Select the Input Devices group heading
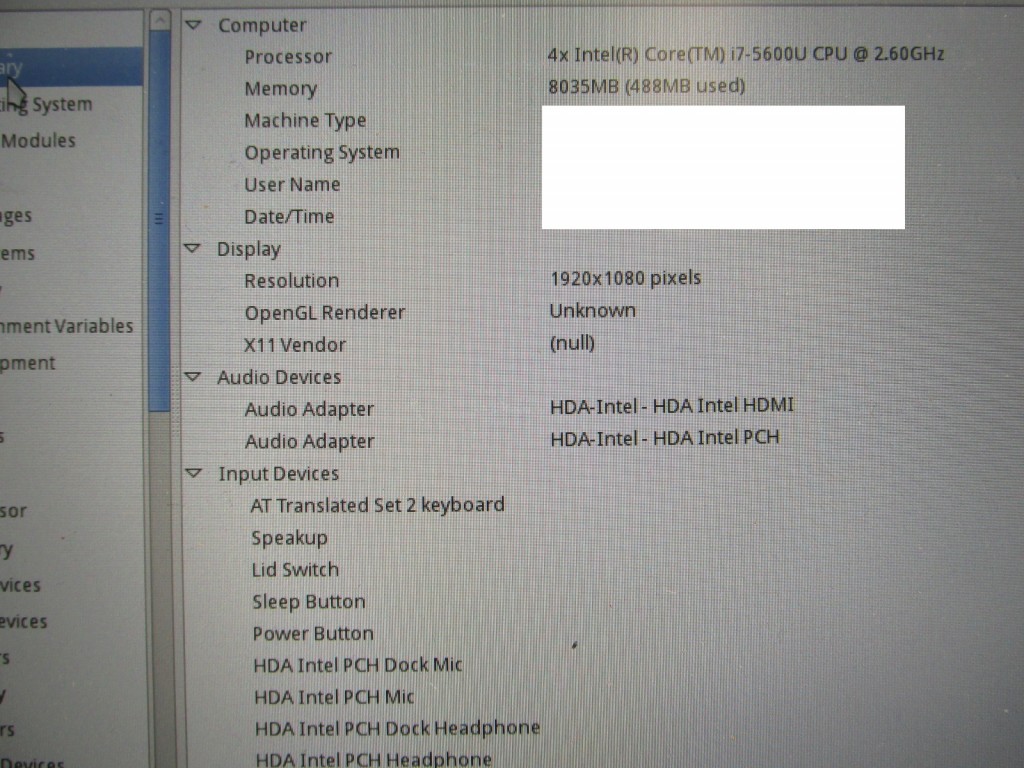1024x768 pixels. (278, 473)
